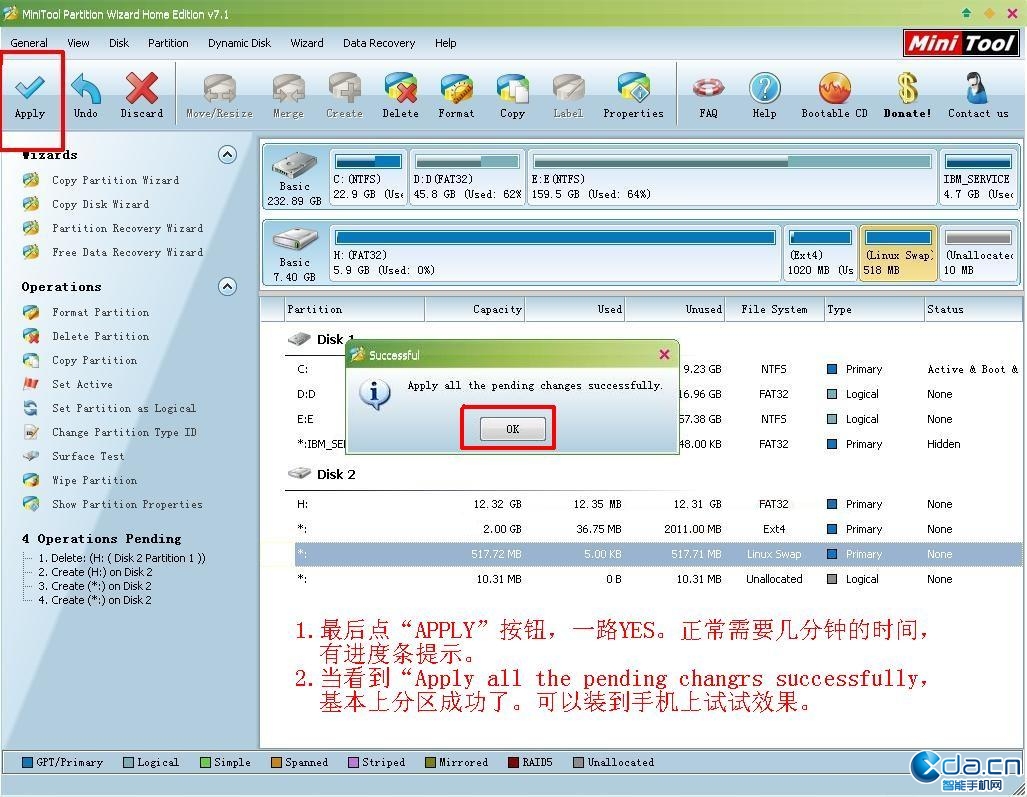Select the Unallocated 10 MB block in disk map

pos(979,254)
